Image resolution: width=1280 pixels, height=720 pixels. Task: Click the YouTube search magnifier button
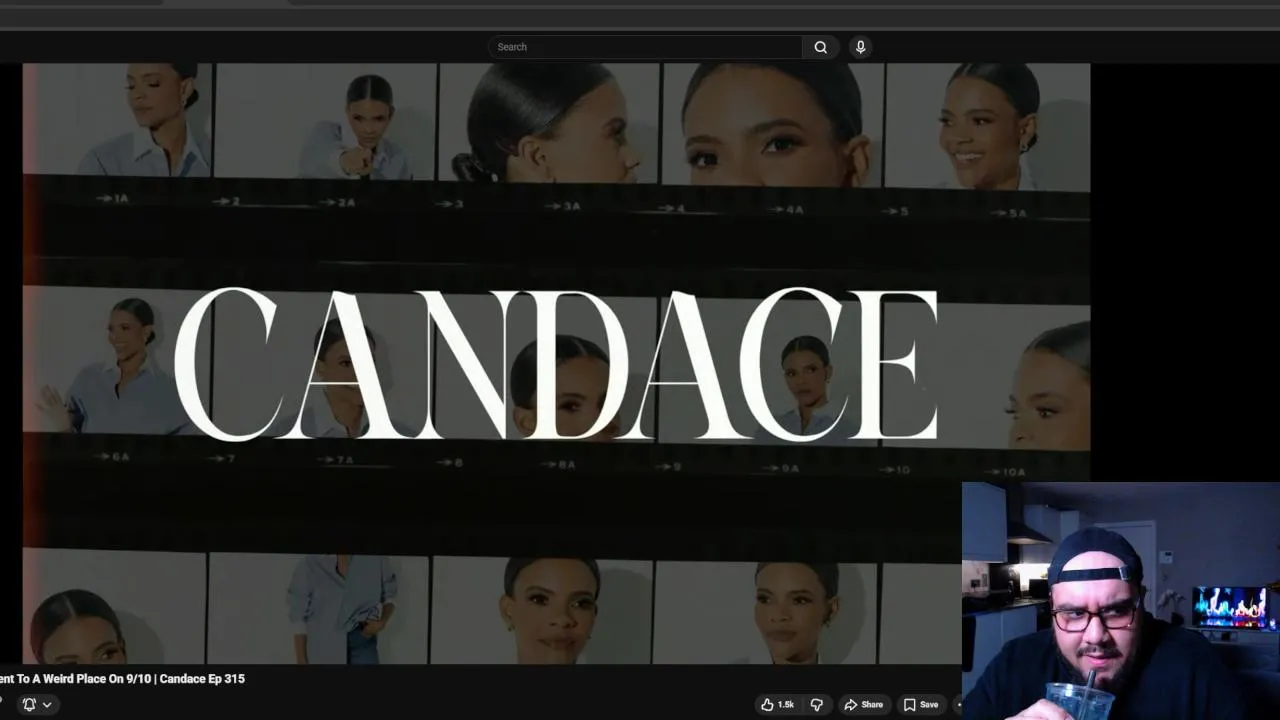click(x=820, y=47)
